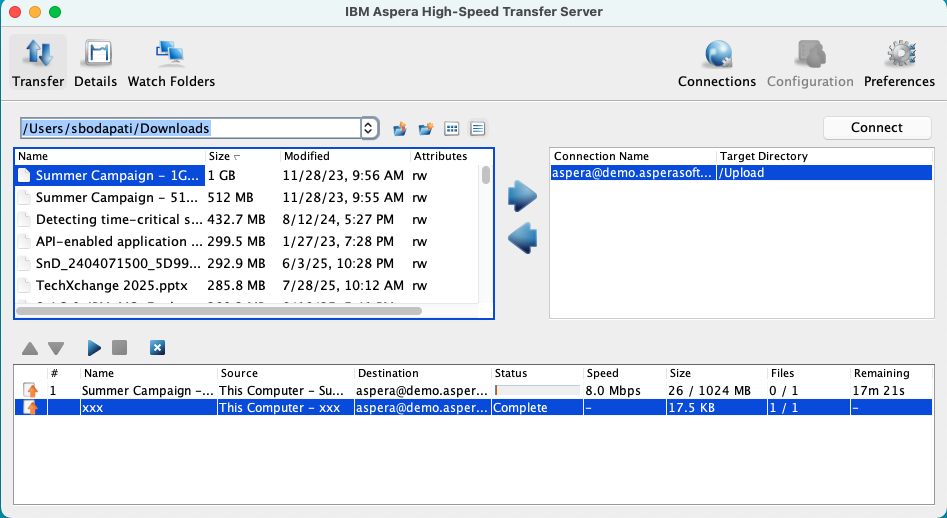Start the selected transfer

(x=94, y=348)
